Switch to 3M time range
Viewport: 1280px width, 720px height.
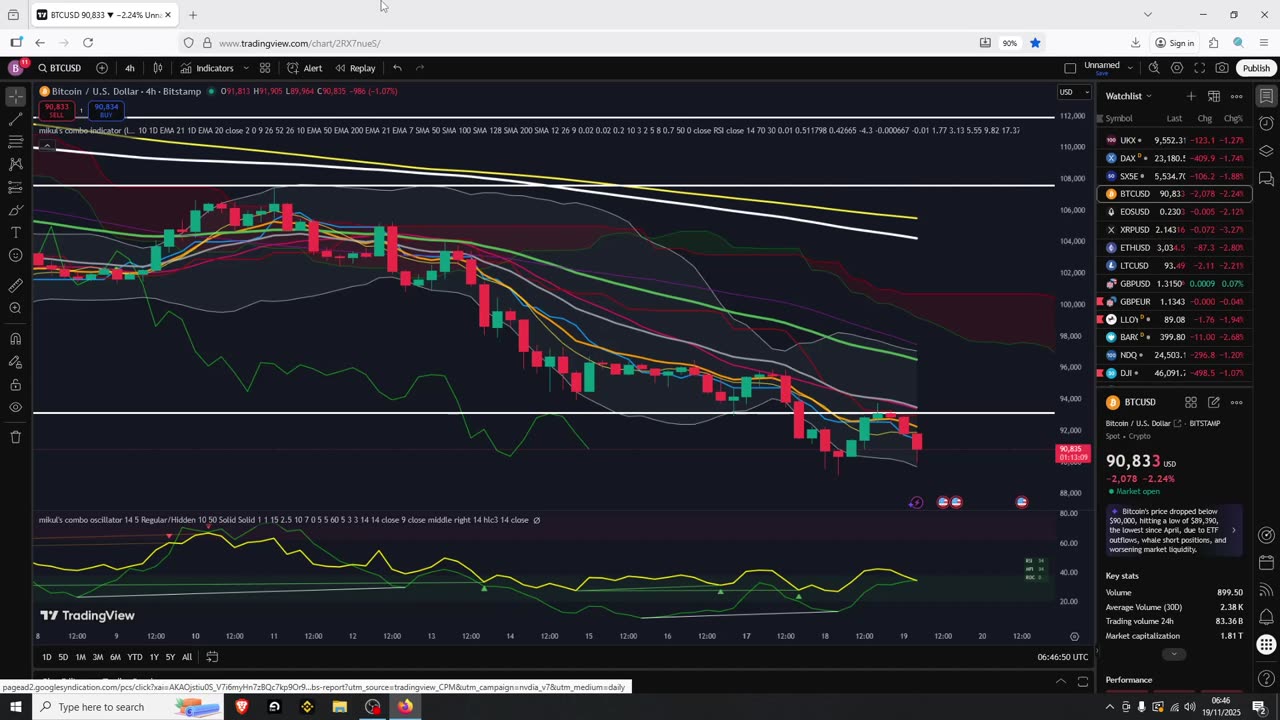coord(98,657)
